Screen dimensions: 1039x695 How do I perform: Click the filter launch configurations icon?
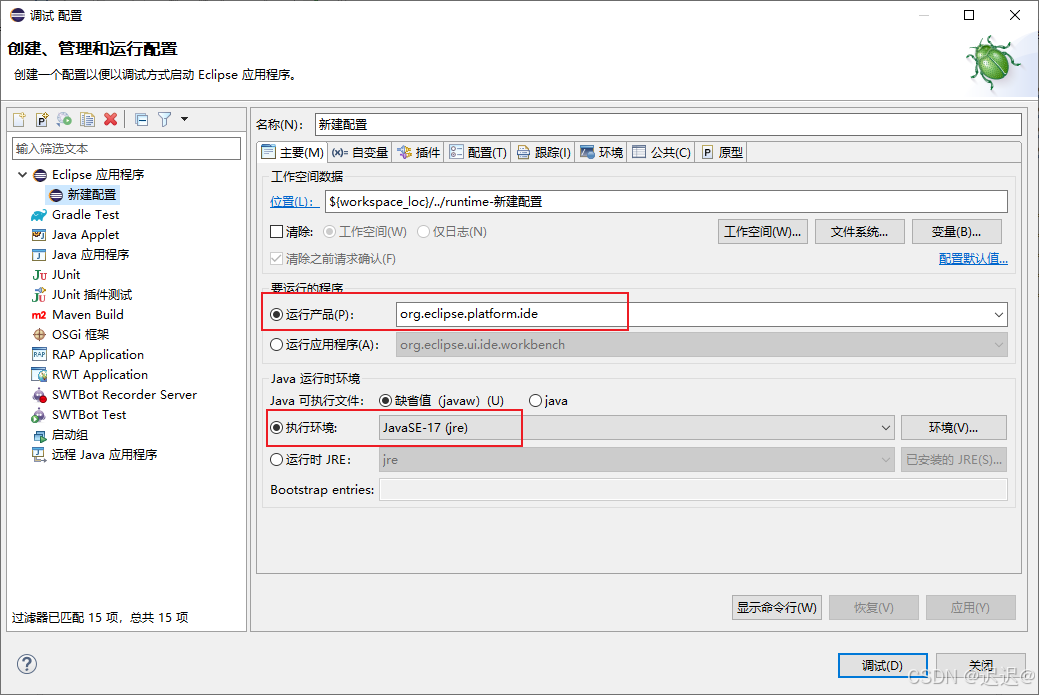164,119
